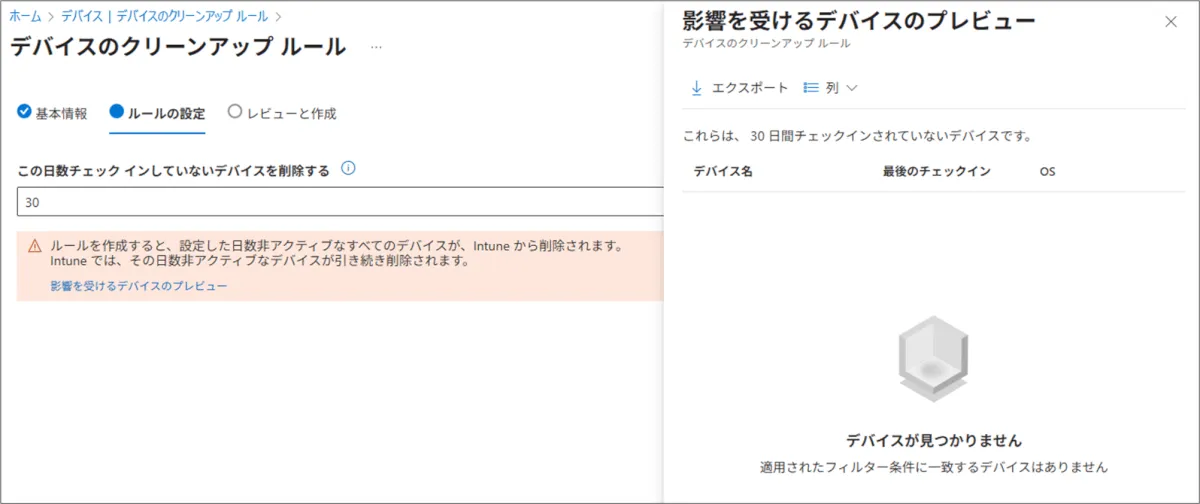Viewport: 1200px width, 504px height.
Task: Click the columns list icon
Action: (811, 88)
